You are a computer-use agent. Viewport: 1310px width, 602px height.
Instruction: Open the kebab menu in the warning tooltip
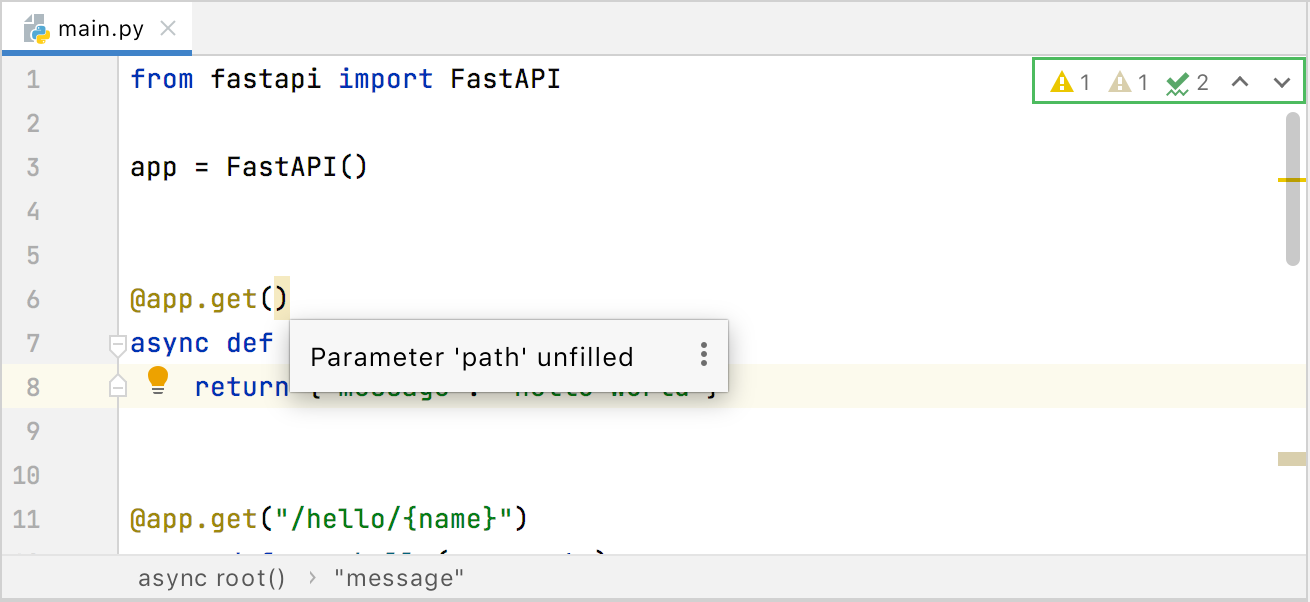703,354
